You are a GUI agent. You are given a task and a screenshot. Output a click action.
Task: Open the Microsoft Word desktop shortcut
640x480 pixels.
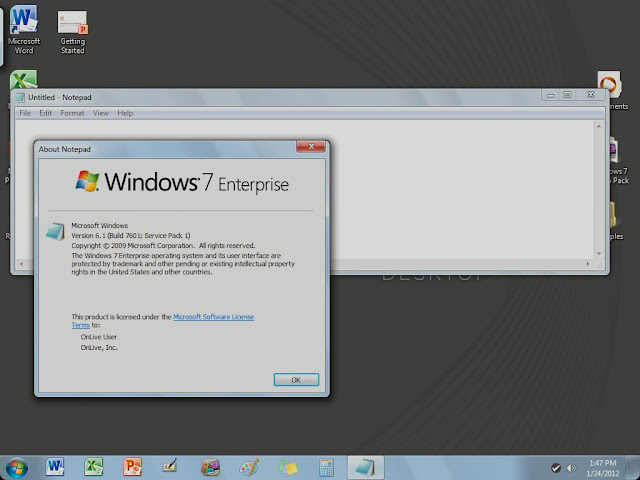pyautogui.click(x=24, y=29)
